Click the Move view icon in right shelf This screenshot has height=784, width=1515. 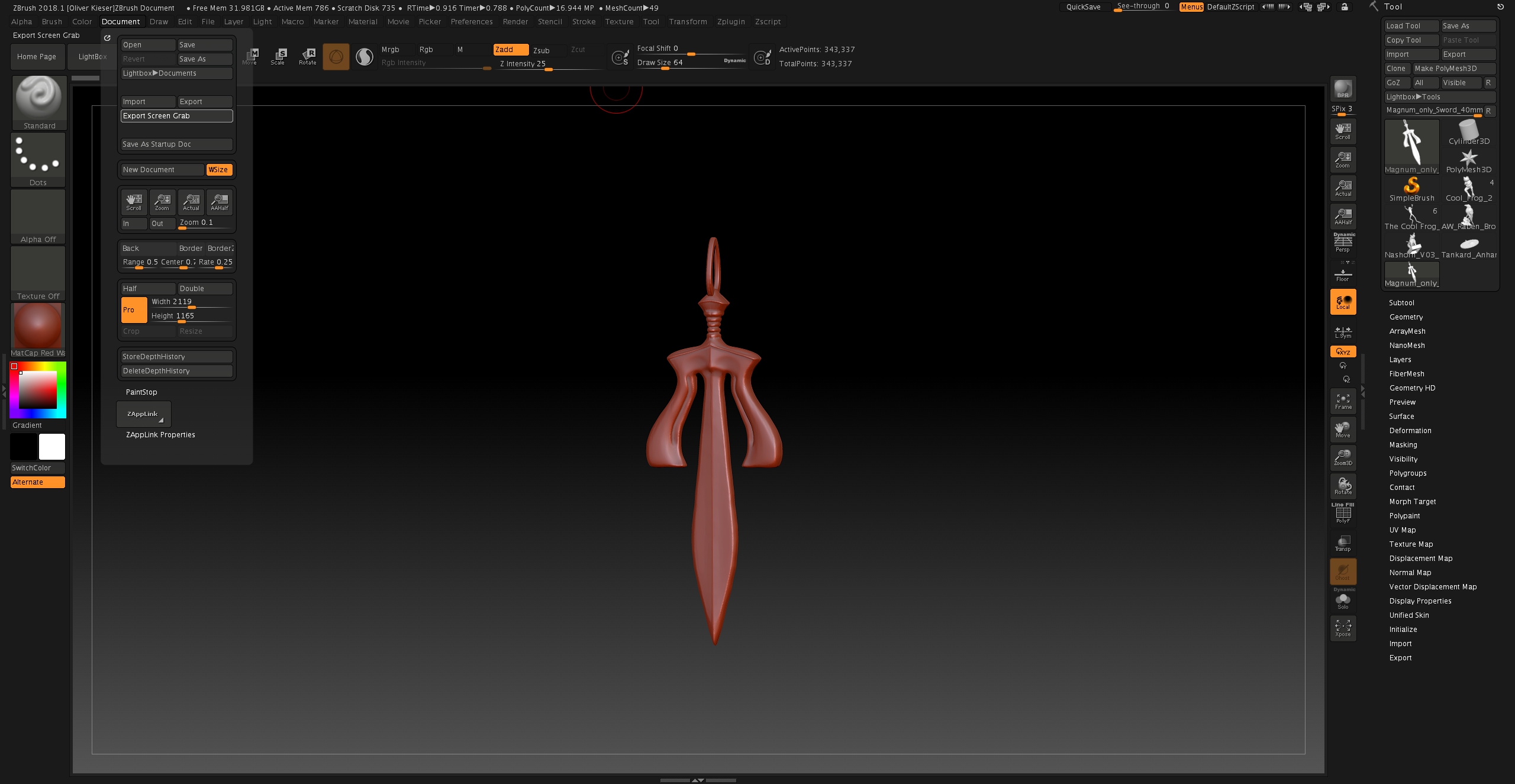click(x=1343, y=430)
